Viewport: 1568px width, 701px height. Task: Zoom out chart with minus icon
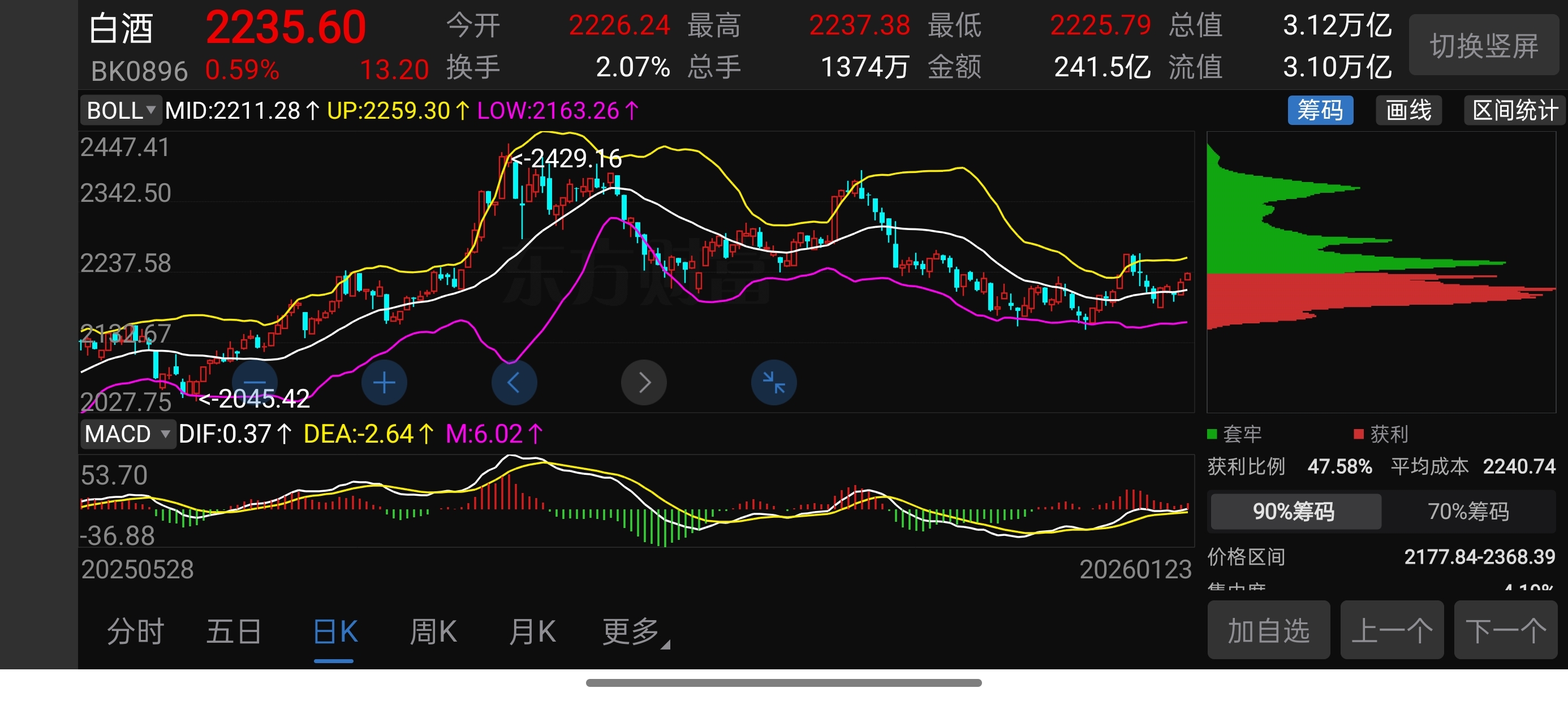pyautogui.click(x=255, y=382)
